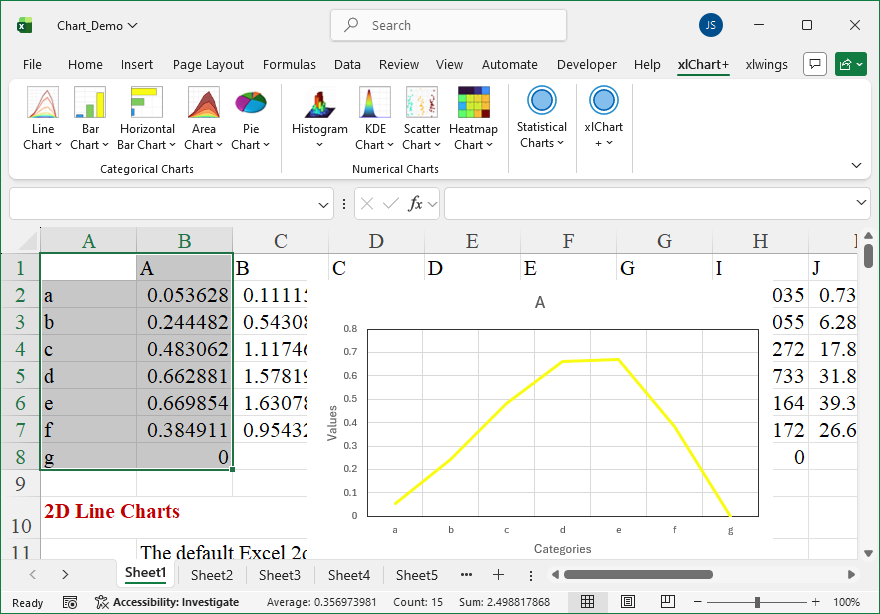This screenshot has height=614, width=880.
Task: Select the Horizontal Bar Chart icon
Action: pyautogui.click(x=147, y=104)
